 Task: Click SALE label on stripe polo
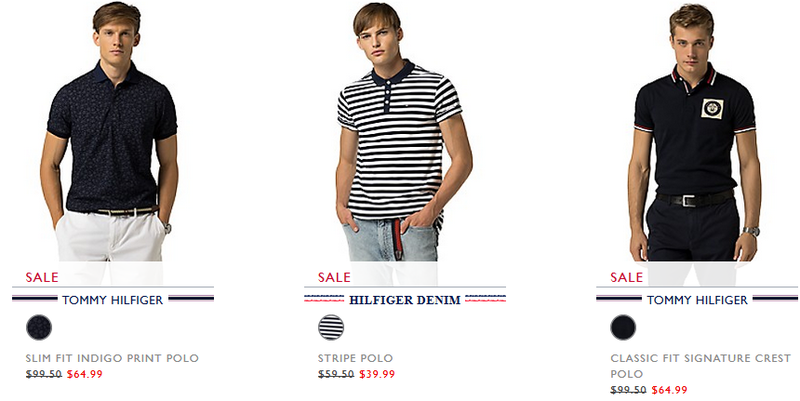pyautogui.click(x=334, y=278)
